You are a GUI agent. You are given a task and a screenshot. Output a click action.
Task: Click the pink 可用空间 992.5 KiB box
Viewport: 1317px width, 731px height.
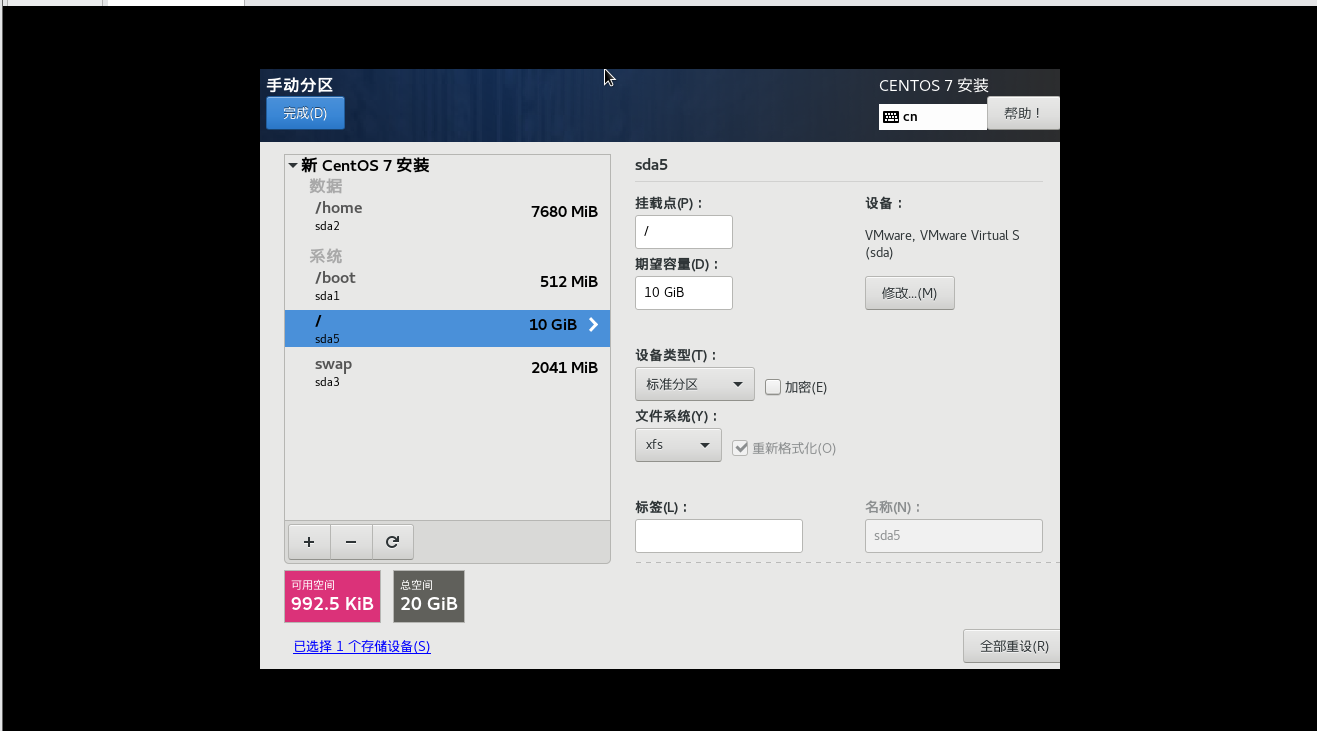pos(333,596)
